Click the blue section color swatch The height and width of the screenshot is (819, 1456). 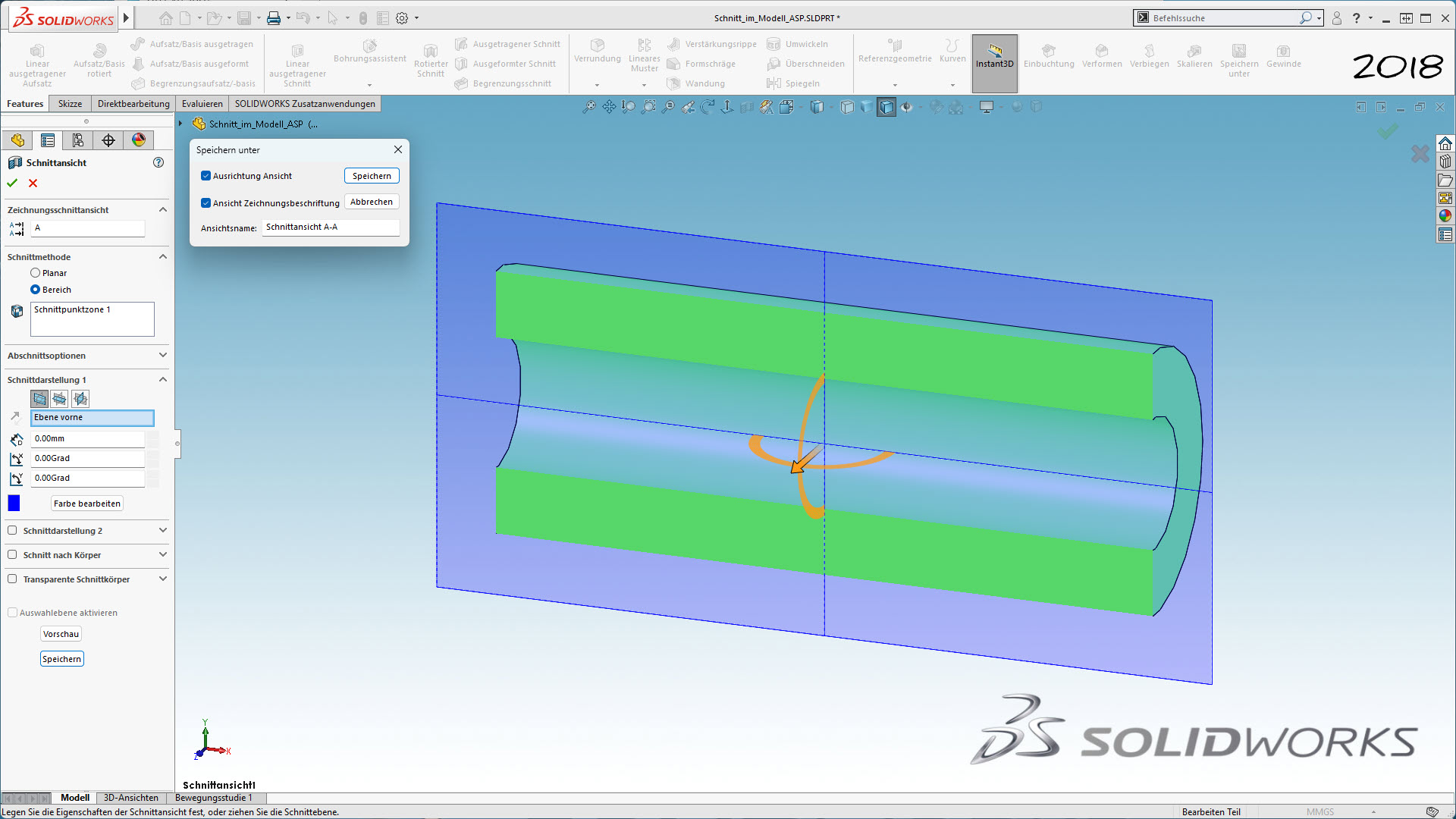tap(14, 503)
